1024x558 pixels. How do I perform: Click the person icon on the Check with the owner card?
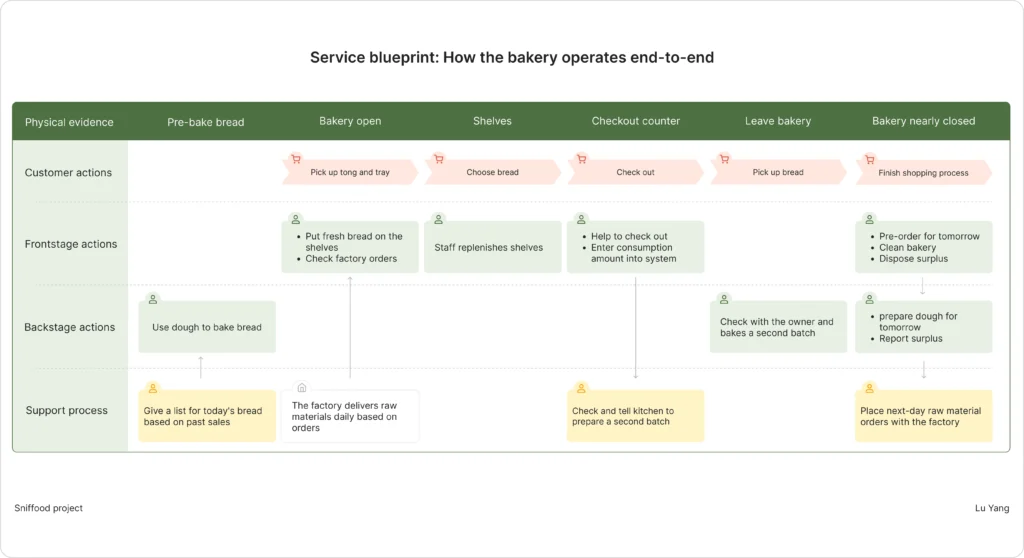pos(725,299)
